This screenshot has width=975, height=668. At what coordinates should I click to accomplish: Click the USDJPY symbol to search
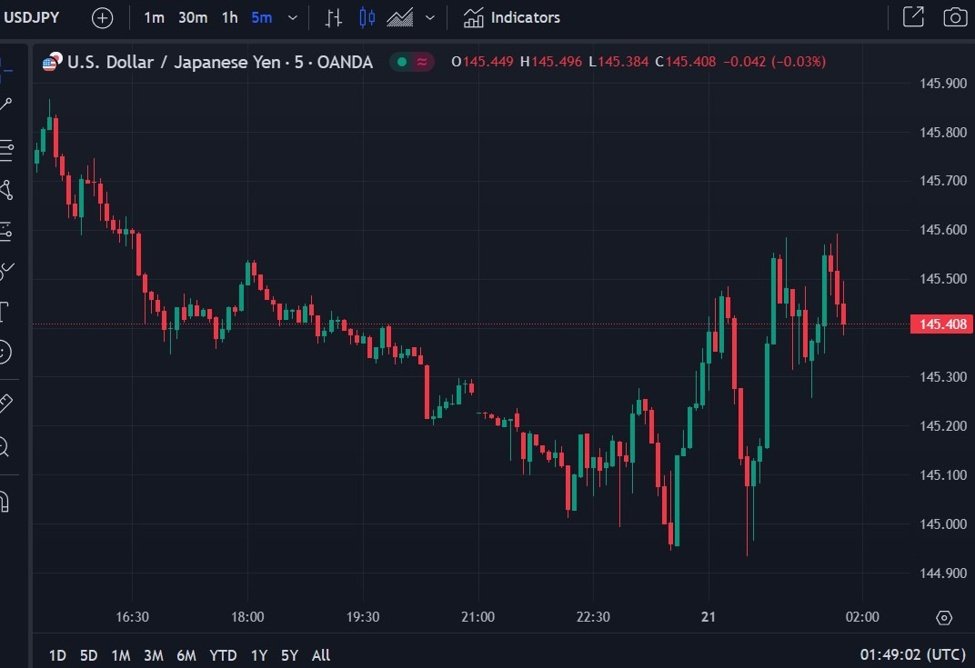[x=33, y=17]
